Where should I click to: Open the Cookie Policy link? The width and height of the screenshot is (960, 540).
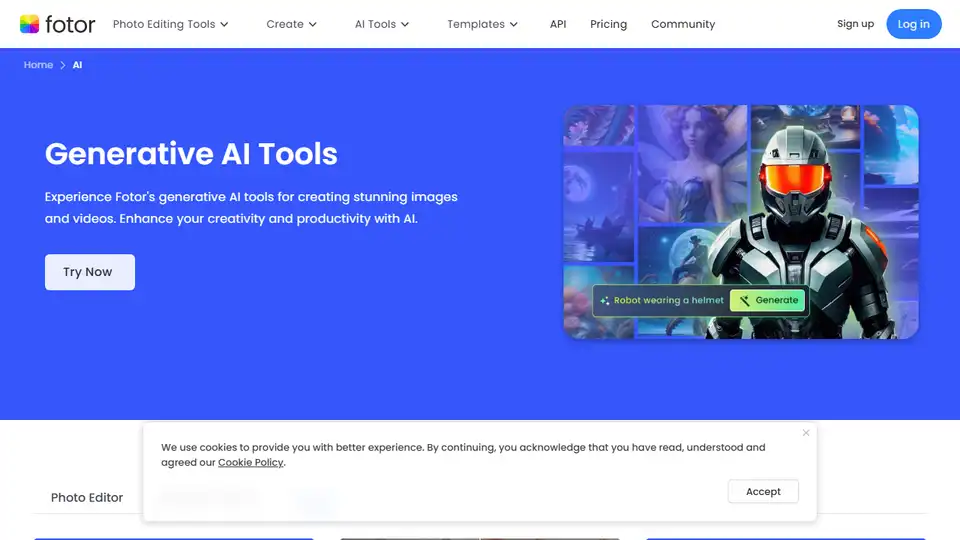[250, 462]
